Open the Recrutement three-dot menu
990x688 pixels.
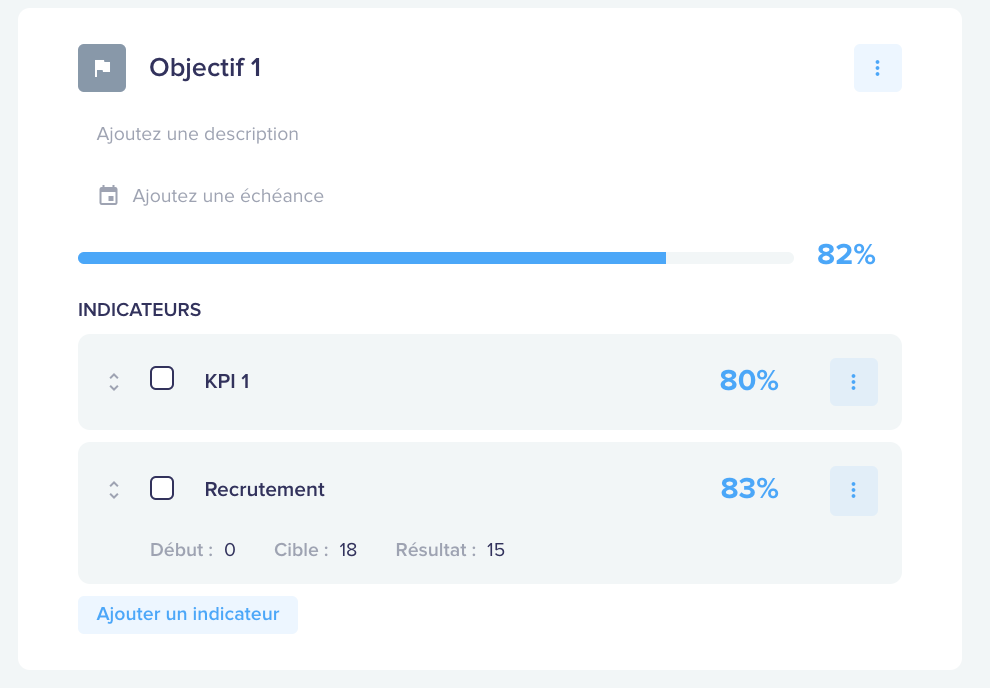coord(854,490)
